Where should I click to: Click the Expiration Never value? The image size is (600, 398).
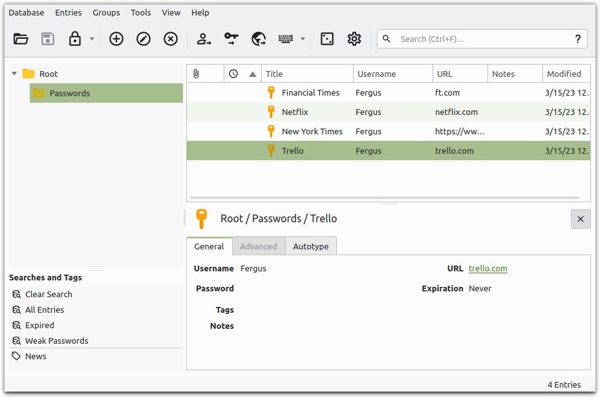pos(480,289)
